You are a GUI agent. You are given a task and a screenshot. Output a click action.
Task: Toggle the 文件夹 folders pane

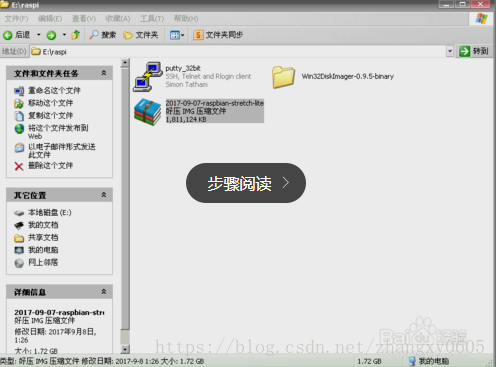click(x=140, y=35)
